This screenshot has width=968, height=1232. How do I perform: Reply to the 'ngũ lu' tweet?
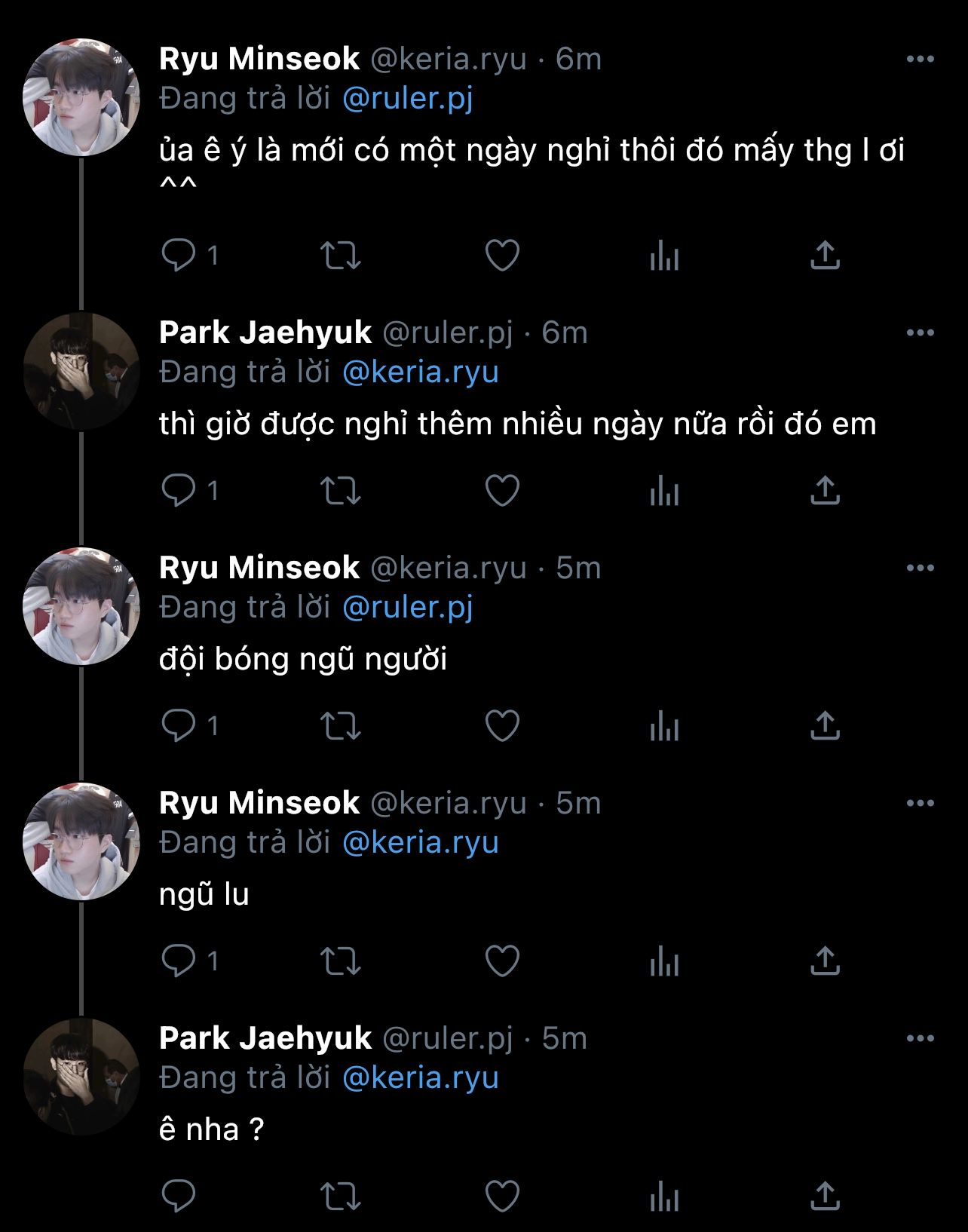tap(179, 961)
